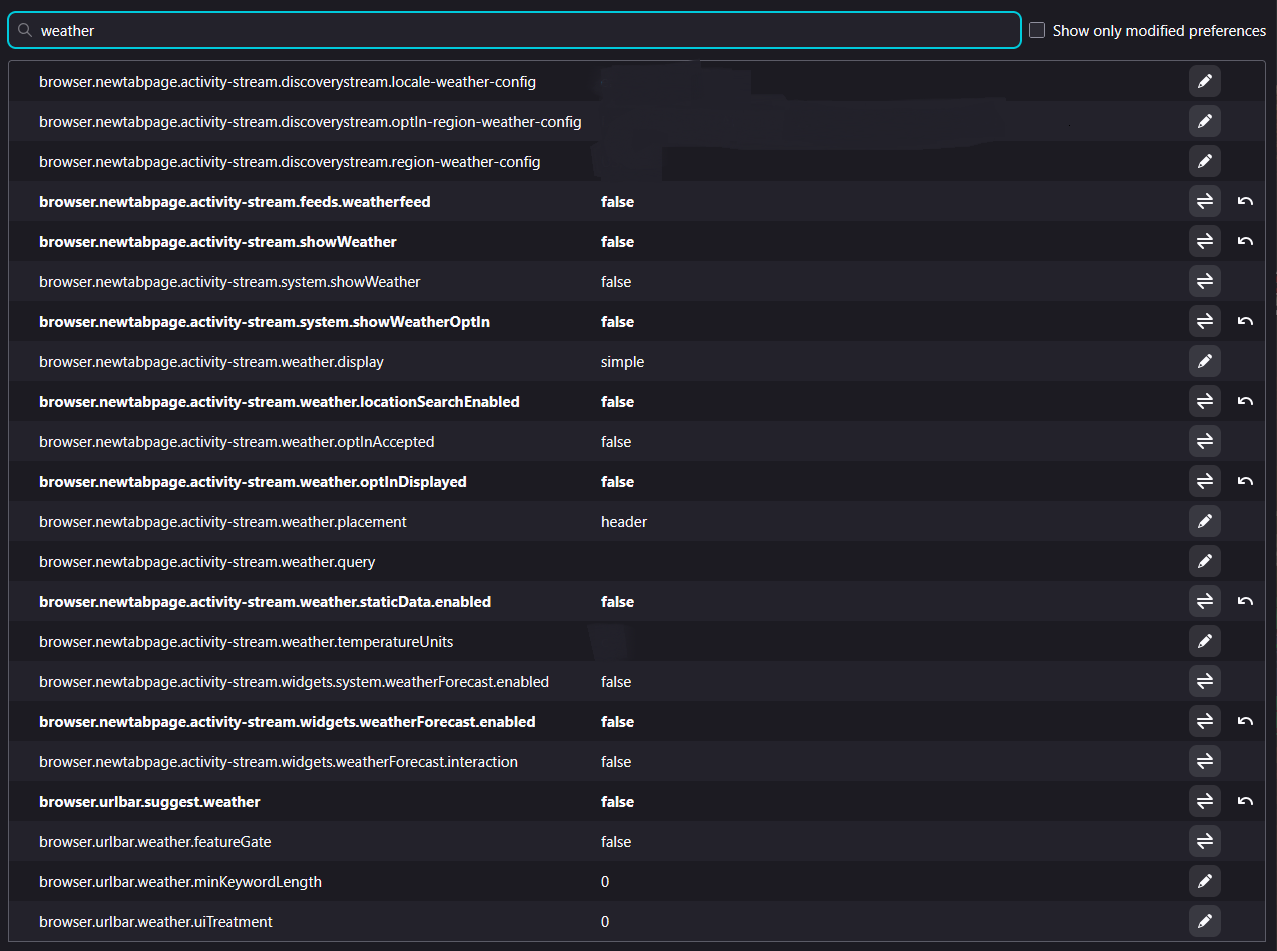
Task: Reset feeds.weatherfeed to default
Action: pos(1245,201)
